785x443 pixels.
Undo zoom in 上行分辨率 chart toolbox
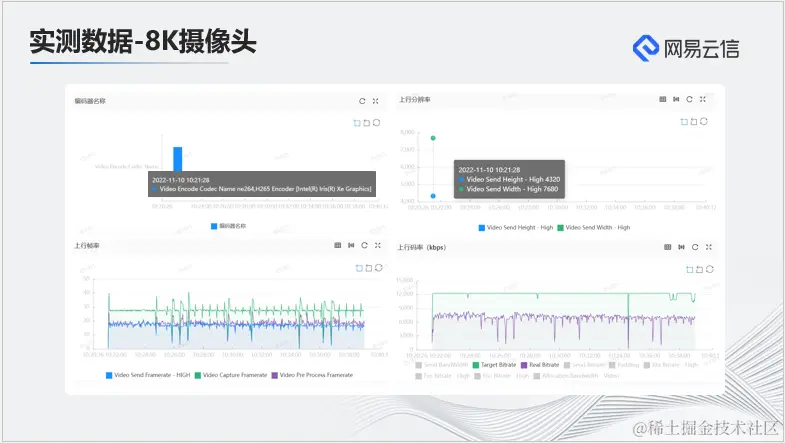[x=694, y=122]
